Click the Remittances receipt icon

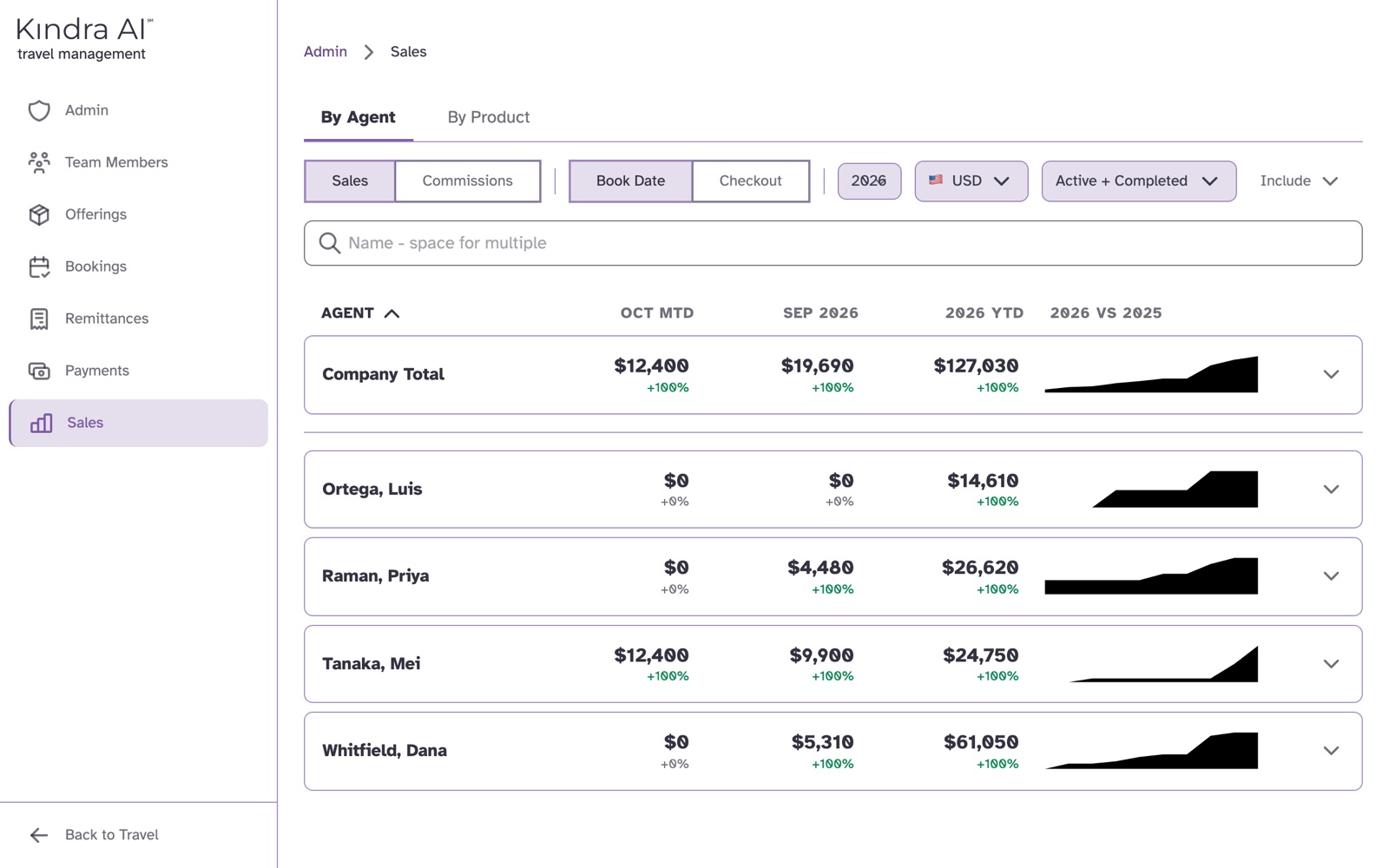pyautogui.click(x=39, y=319)
